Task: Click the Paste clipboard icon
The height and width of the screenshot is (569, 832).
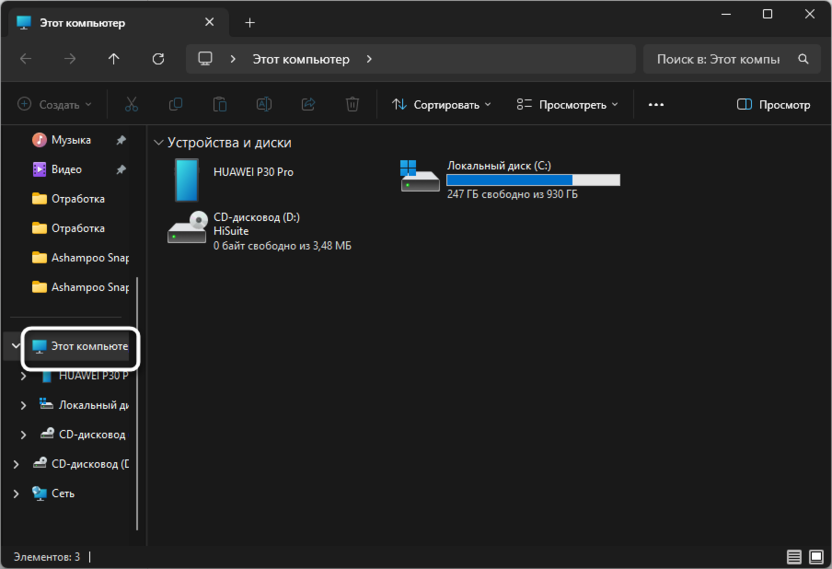Action: coord(219,104)
